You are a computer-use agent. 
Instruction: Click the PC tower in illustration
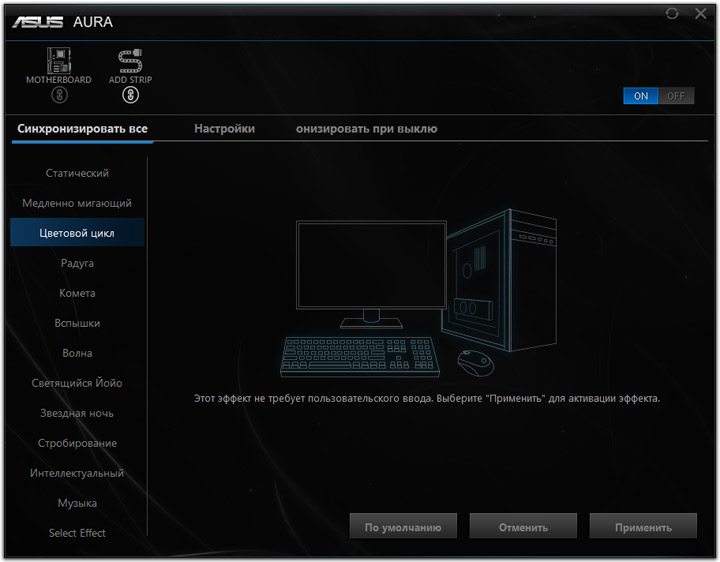pyautogui.click(x=499, y=280)
